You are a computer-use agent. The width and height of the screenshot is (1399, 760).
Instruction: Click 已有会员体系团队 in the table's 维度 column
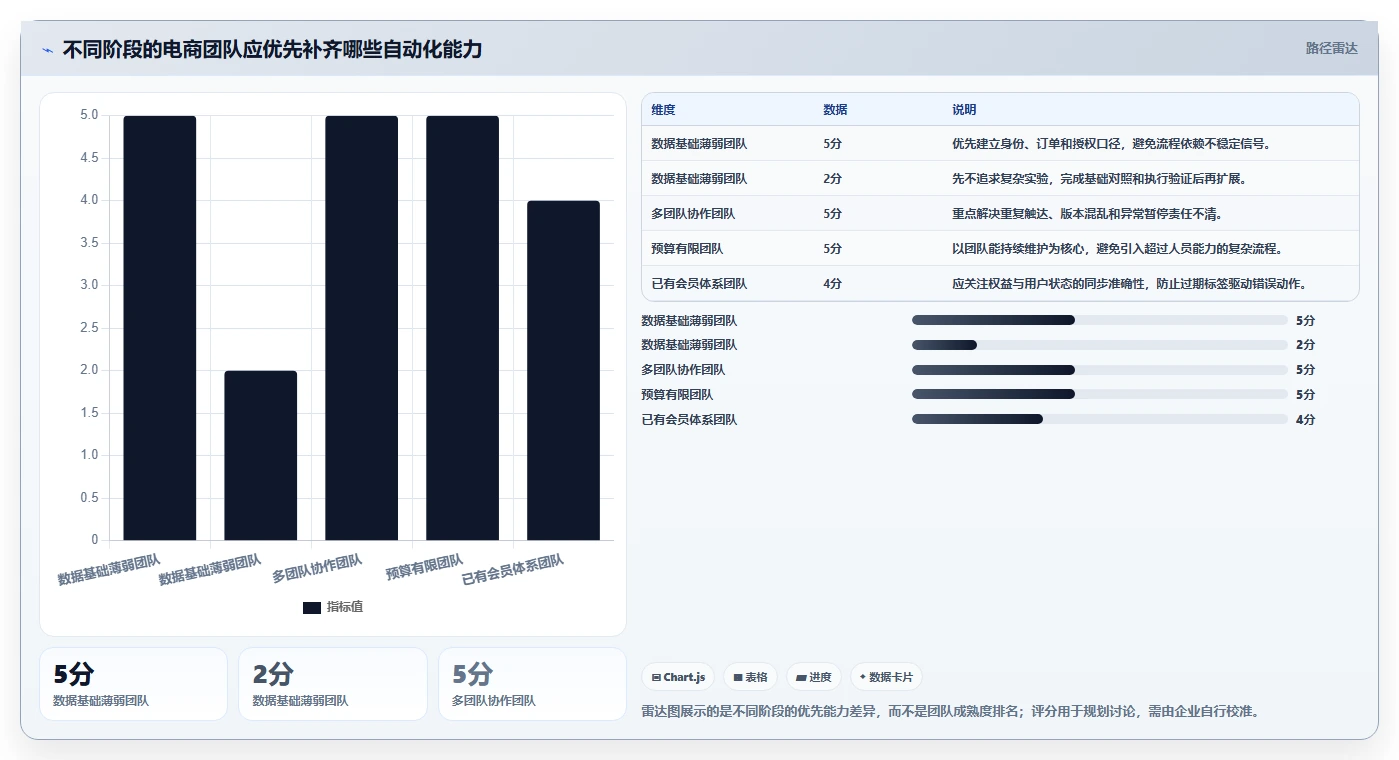[x=699, y=284]
